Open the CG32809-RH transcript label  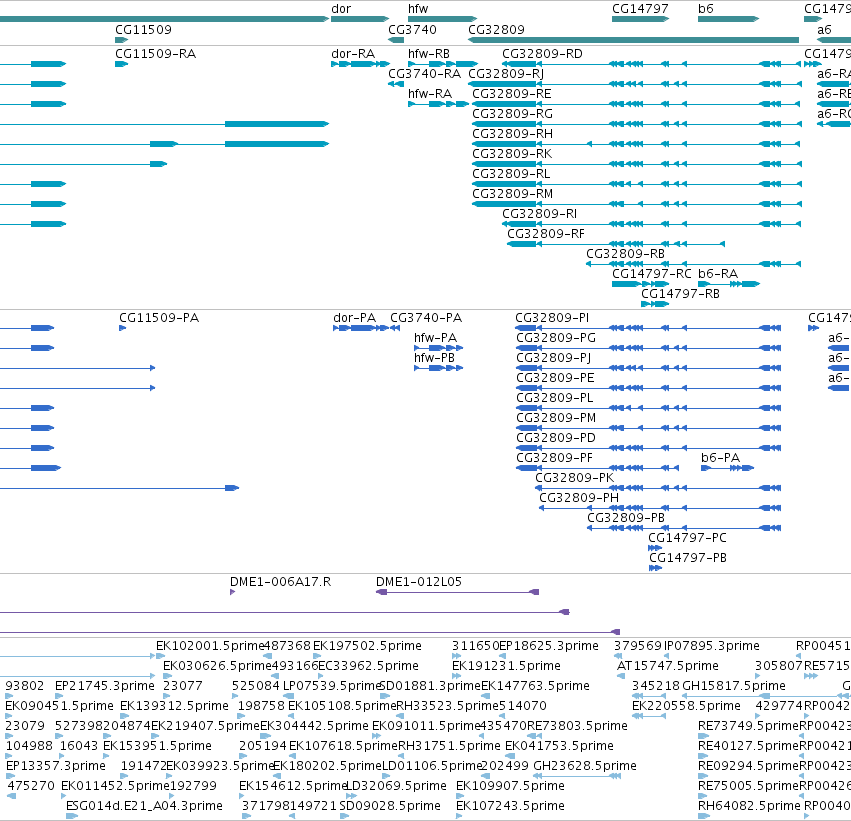coord(512,134)
